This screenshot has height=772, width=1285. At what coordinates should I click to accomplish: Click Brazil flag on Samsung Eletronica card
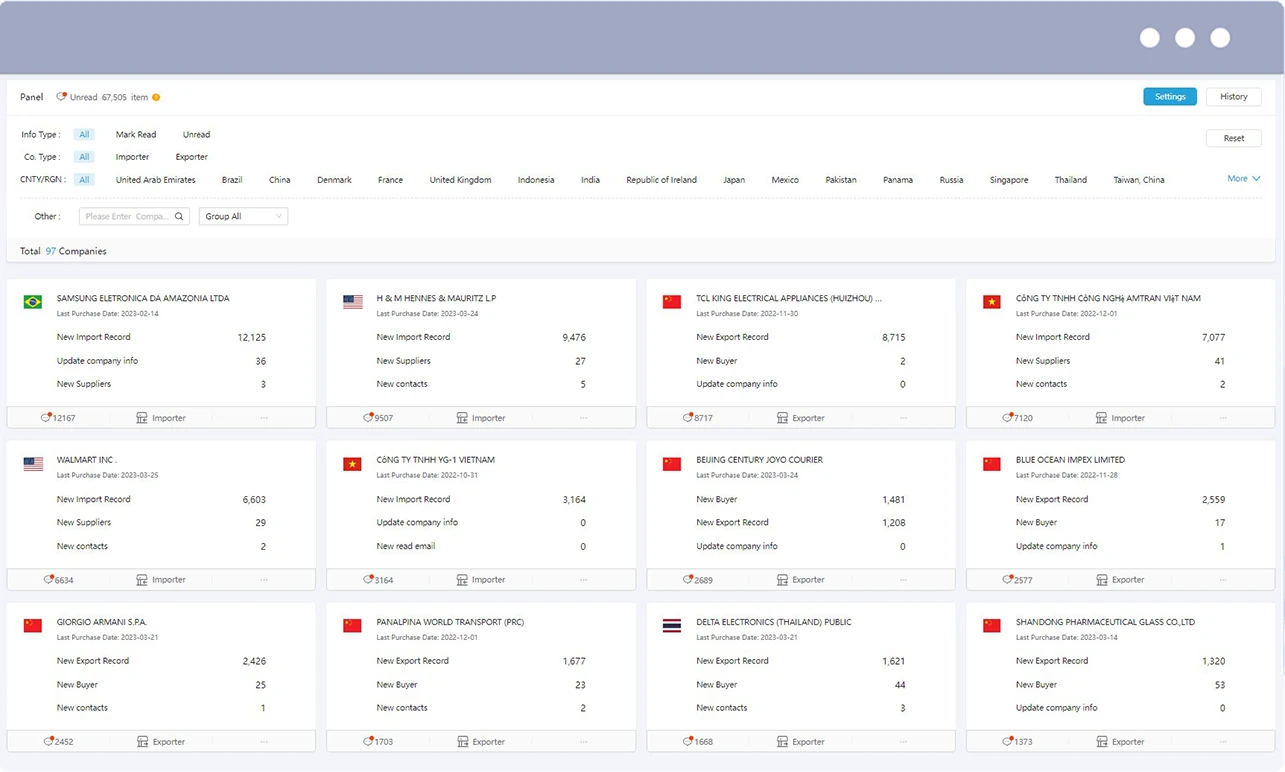33,302
